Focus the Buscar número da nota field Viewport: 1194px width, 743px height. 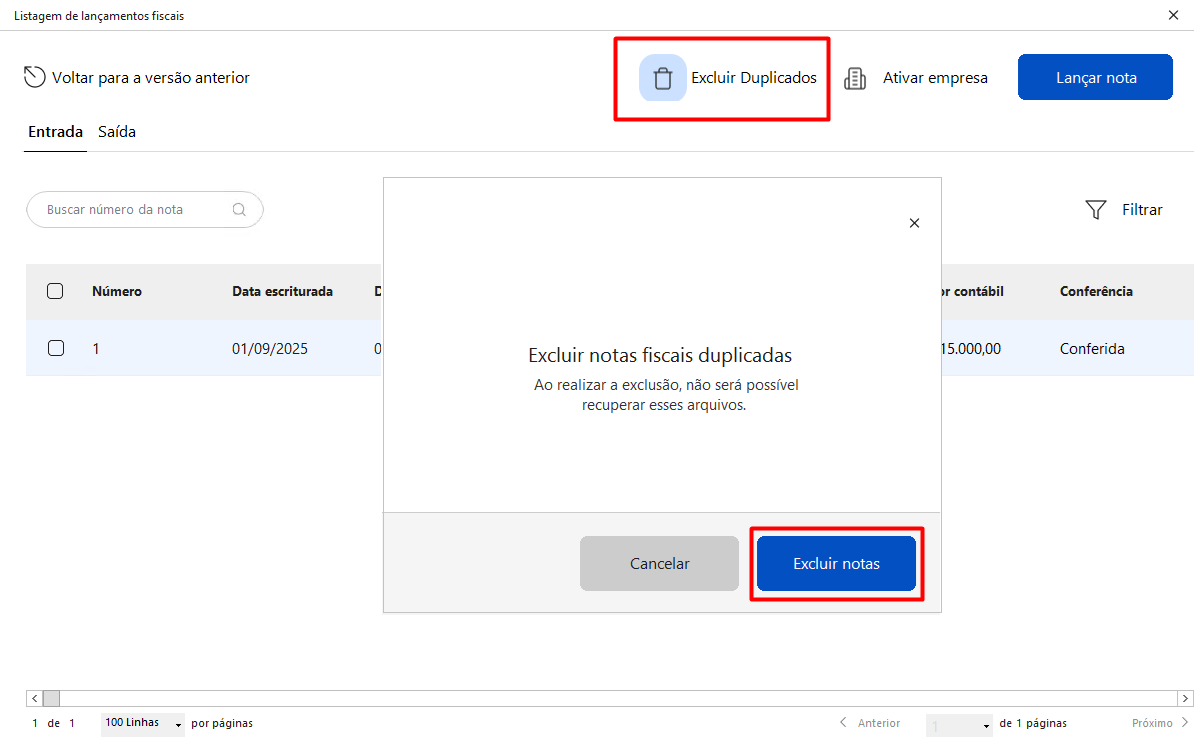pos(145,209)
